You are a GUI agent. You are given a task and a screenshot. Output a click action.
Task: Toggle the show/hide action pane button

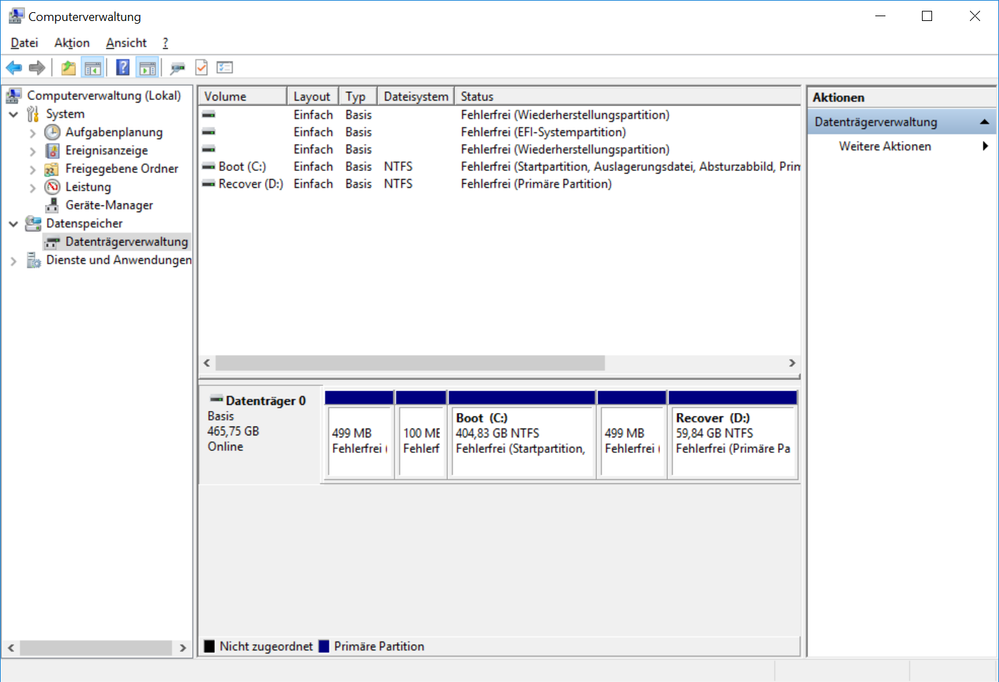coord(147,68)
